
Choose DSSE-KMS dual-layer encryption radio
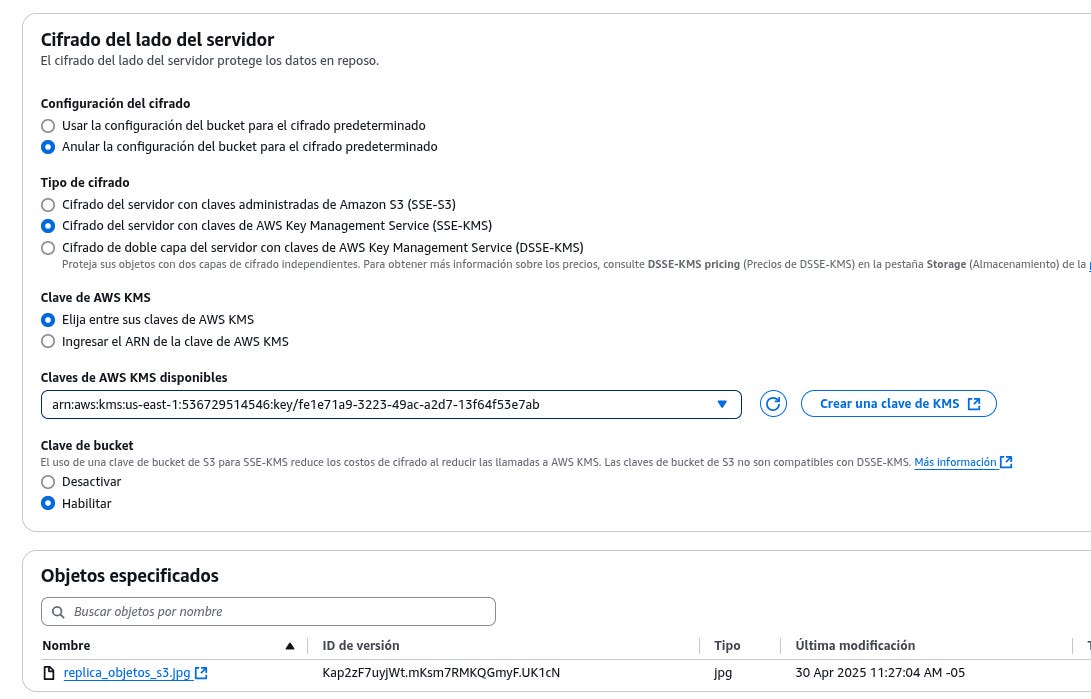[x=48, y=248]
